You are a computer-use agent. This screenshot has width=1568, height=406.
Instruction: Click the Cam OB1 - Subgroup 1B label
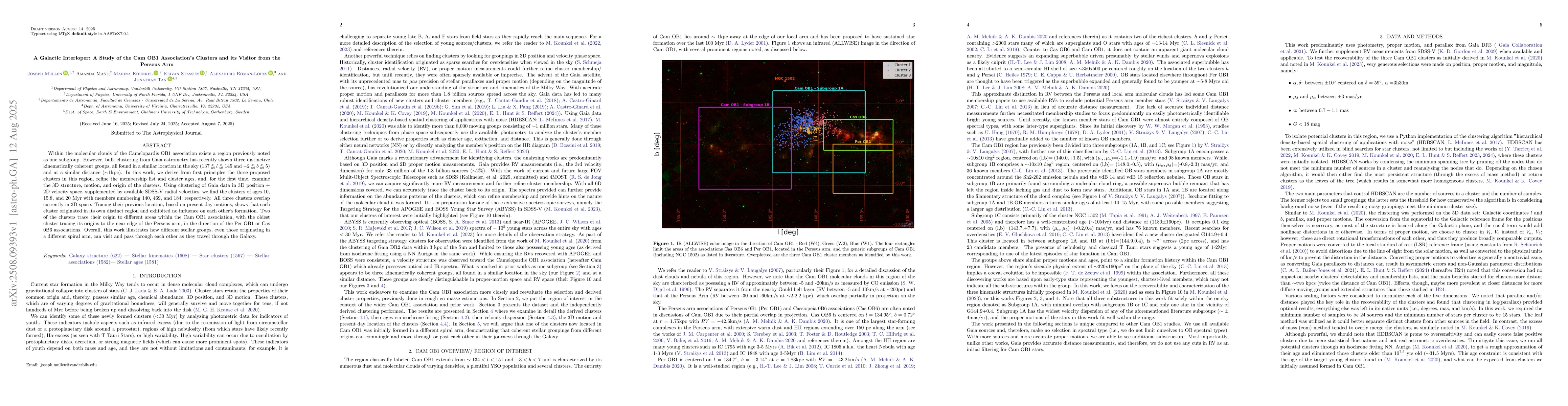(745, 105)
